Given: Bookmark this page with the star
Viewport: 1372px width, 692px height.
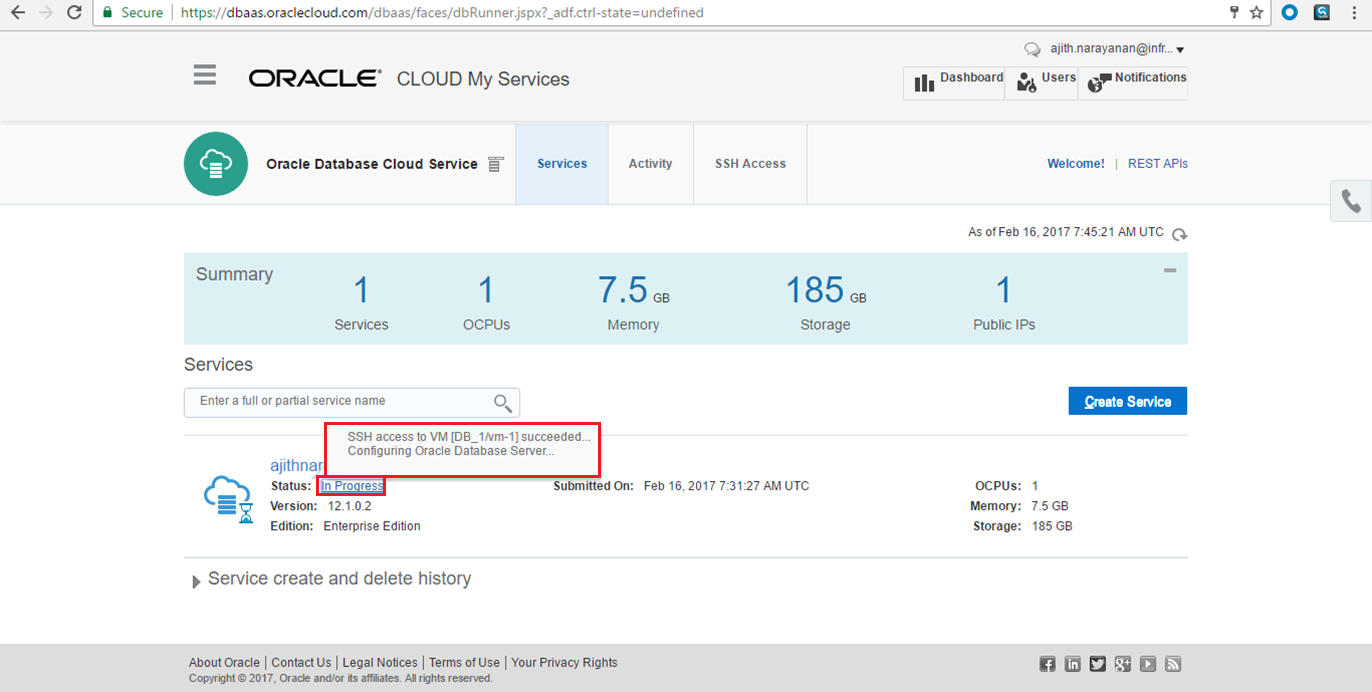Looking at the screenshot, I should point(1257,13).
